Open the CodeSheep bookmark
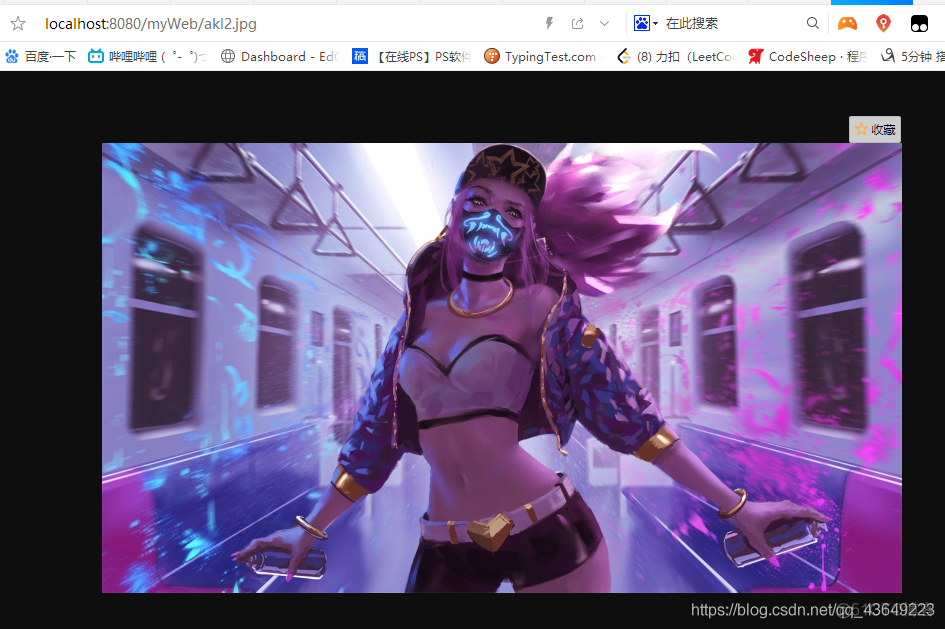945x629 pixels. point(808,57)
